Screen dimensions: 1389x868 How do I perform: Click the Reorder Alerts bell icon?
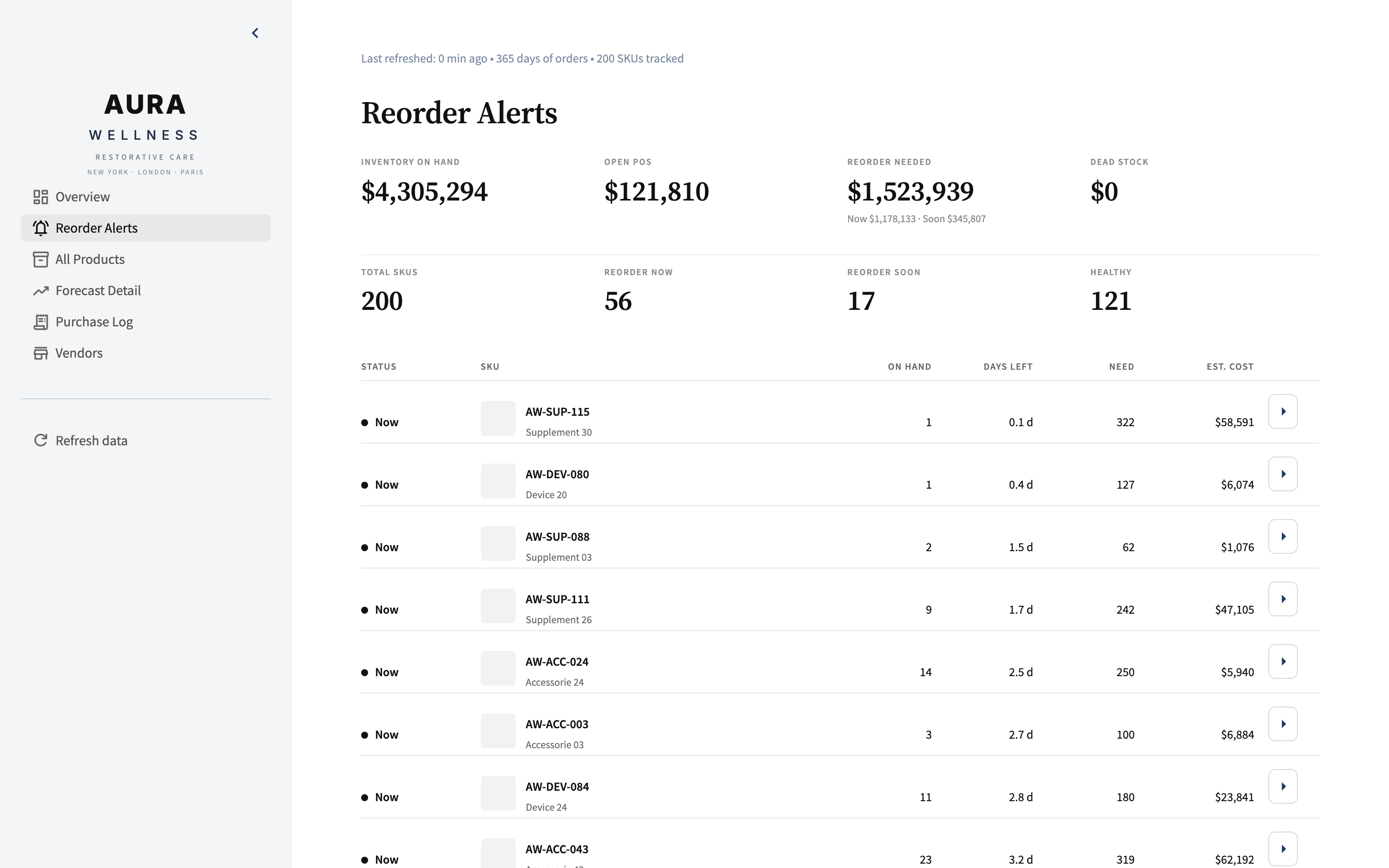(40, 228)
